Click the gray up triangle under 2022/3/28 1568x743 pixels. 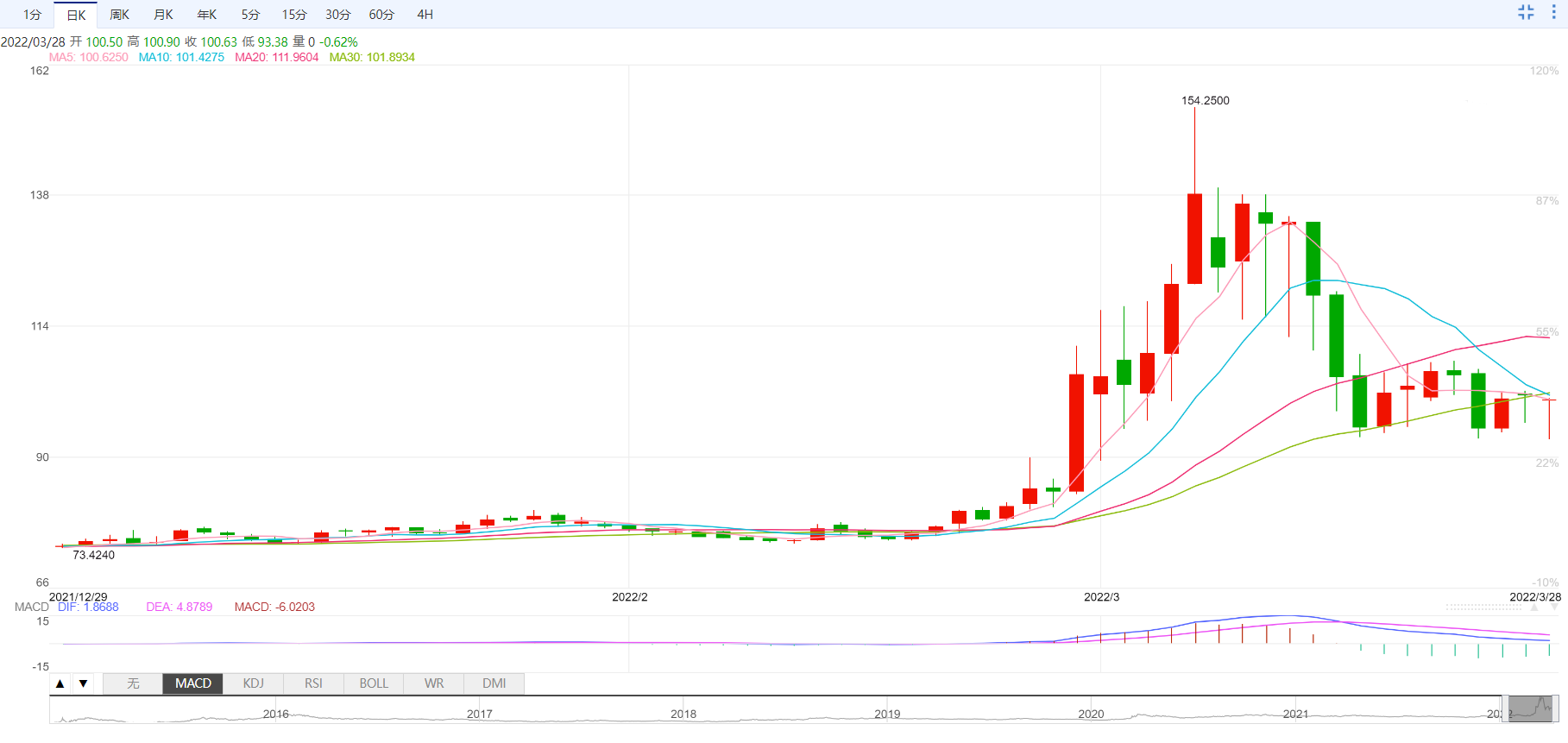[1534, 608]
